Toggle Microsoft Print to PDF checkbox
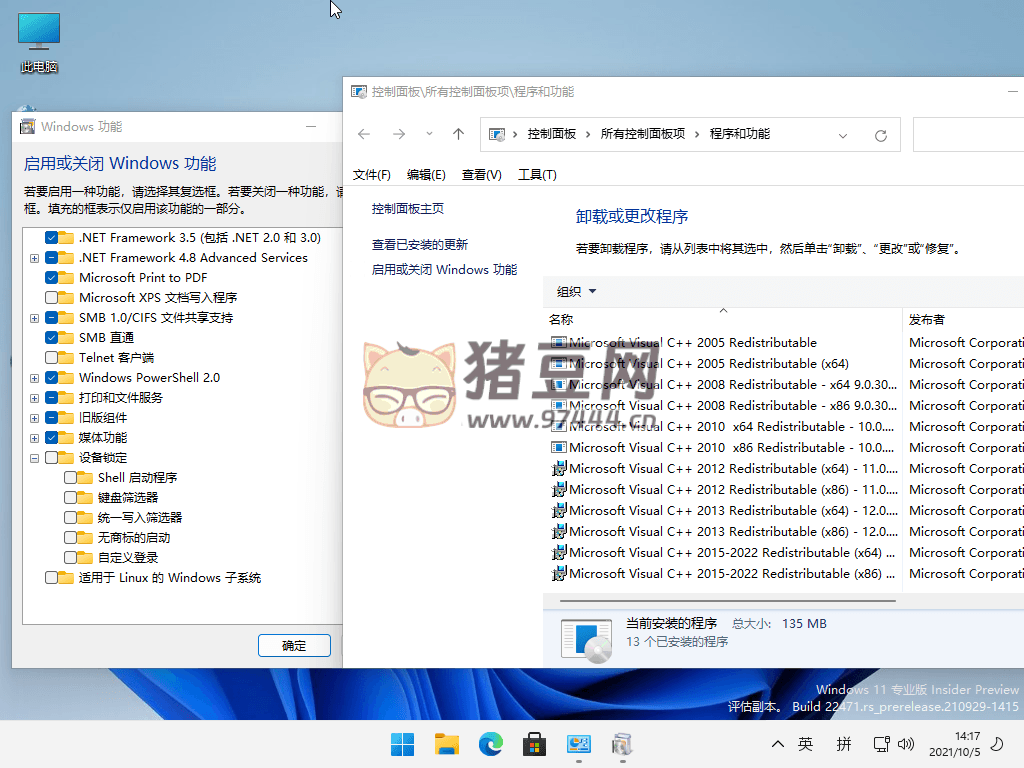The height and width of the screenshot is (768, 1024). click(x=52, y=278)
